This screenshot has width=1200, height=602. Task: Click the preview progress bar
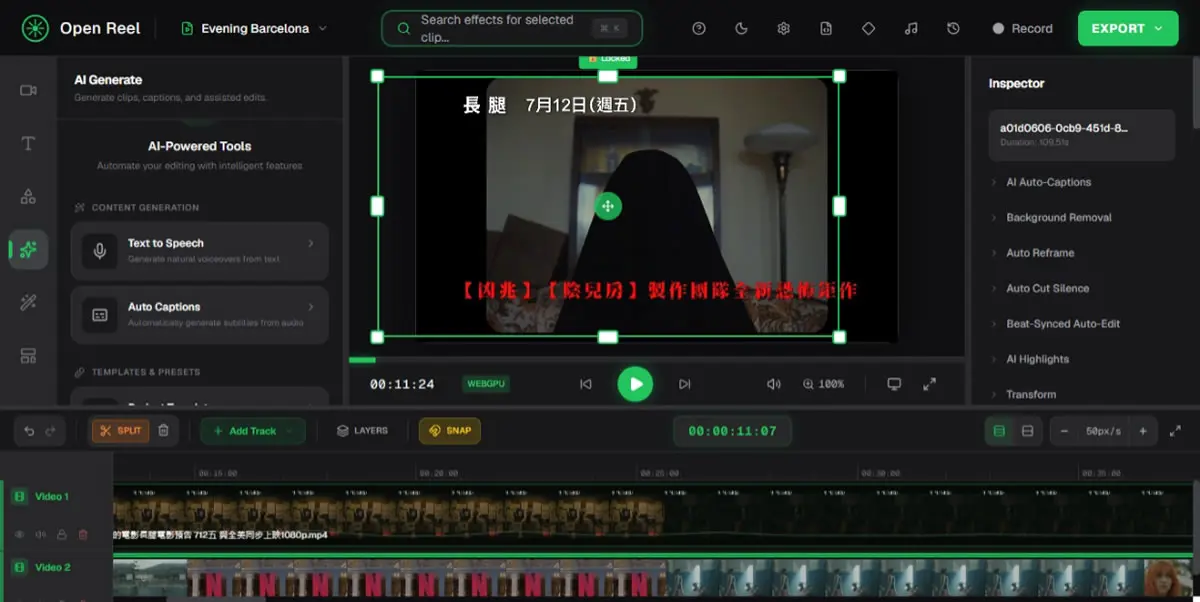656,360
